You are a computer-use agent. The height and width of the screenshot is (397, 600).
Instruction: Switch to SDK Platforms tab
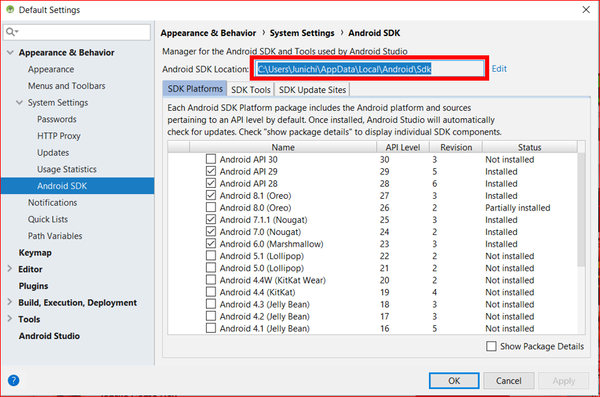195,89
